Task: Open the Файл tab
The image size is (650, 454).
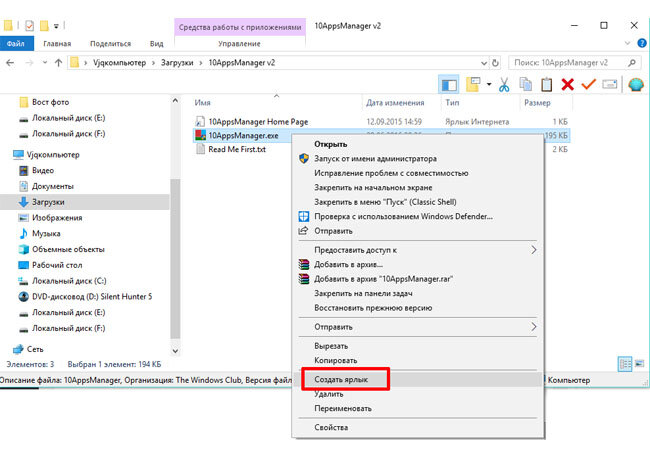Action: click(x=17, y=44)
